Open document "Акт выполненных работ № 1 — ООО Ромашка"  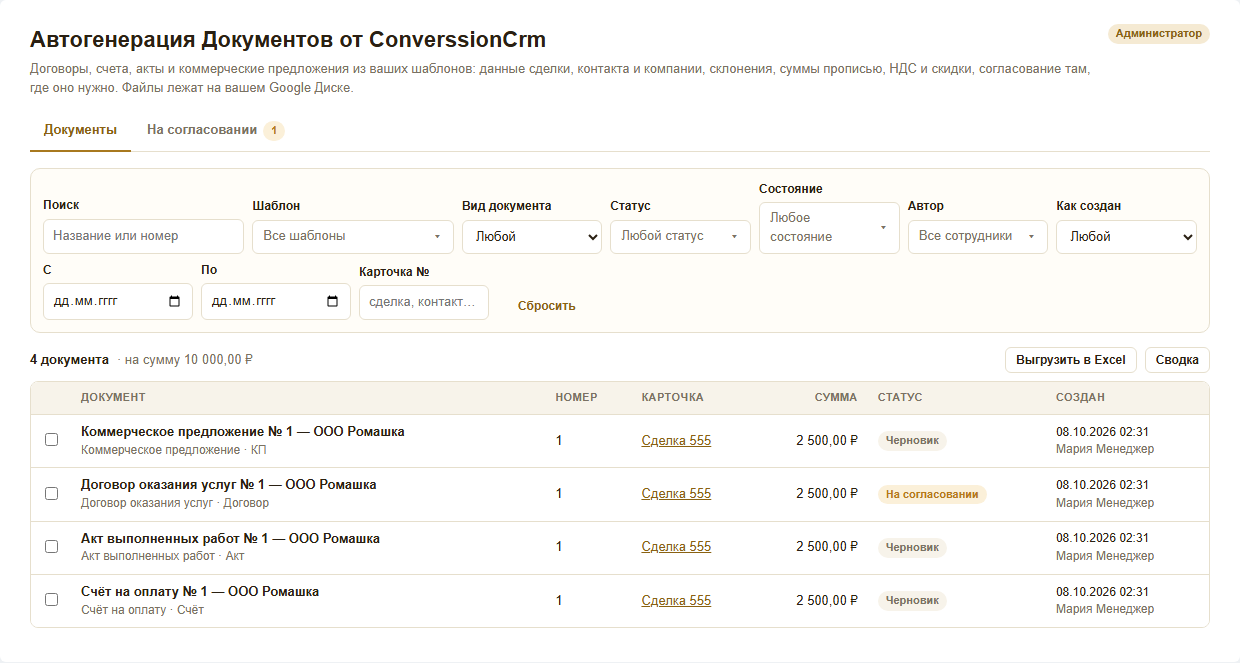point(230,539)
